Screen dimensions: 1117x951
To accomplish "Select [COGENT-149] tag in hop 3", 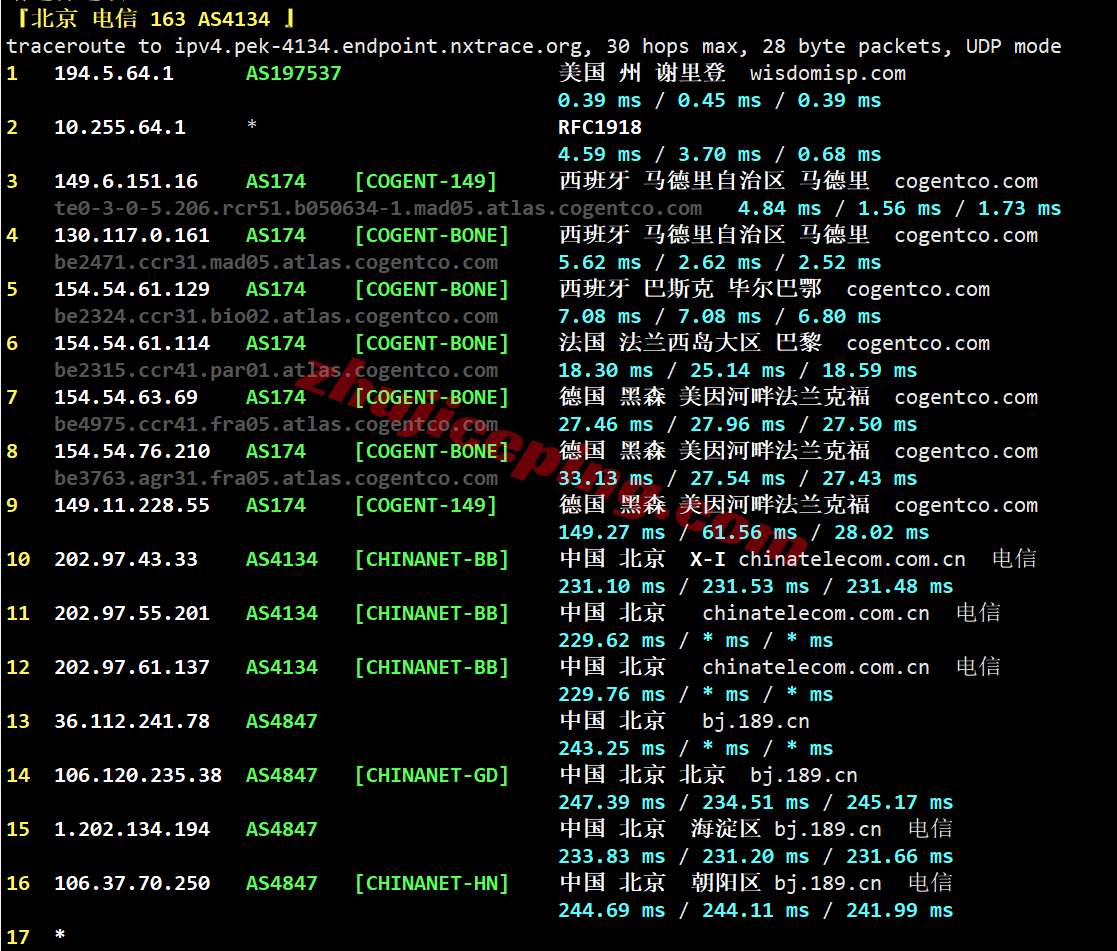I will 425,182.
